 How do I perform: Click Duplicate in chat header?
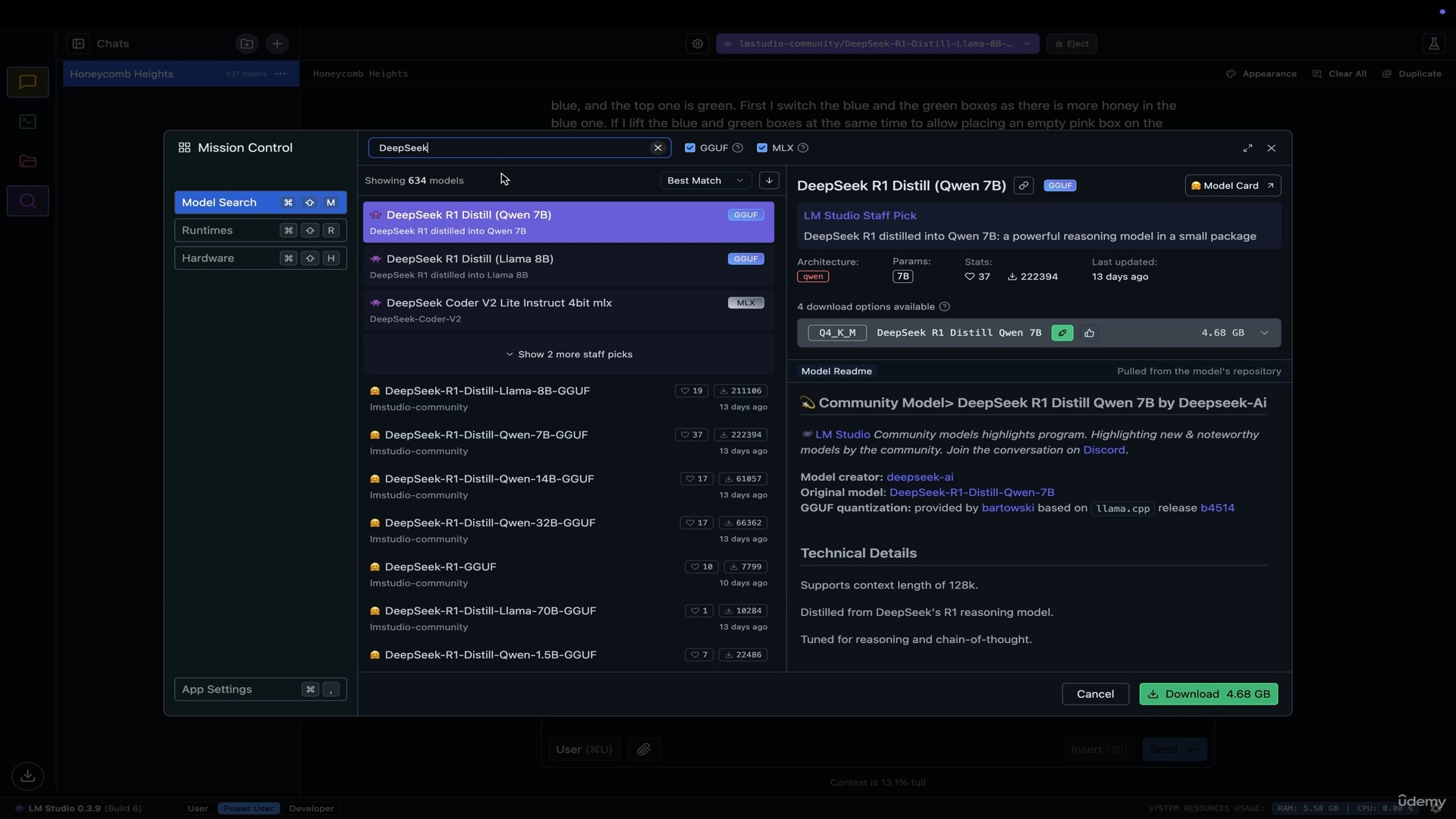click(1412, 74)
